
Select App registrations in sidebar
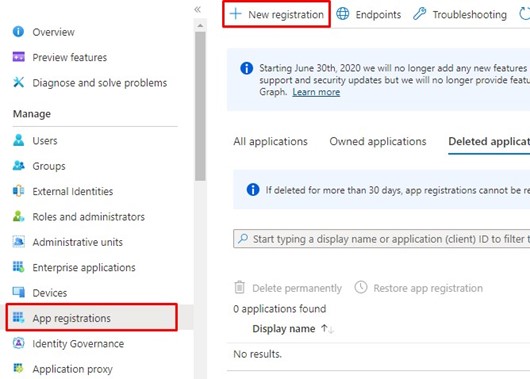(x=92, y=317)
